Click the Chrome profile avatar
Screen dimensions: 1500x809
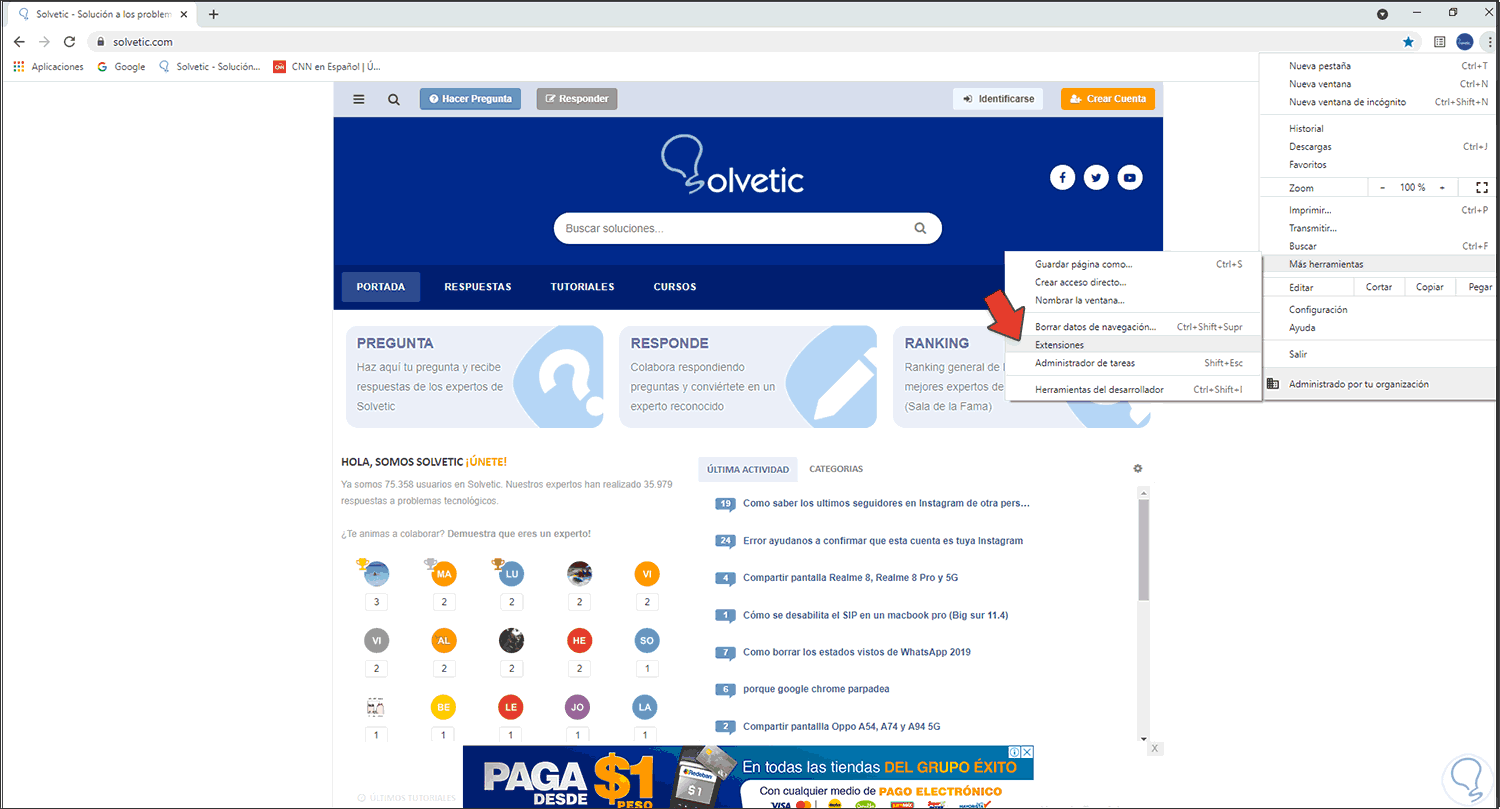click(1464, 42)
